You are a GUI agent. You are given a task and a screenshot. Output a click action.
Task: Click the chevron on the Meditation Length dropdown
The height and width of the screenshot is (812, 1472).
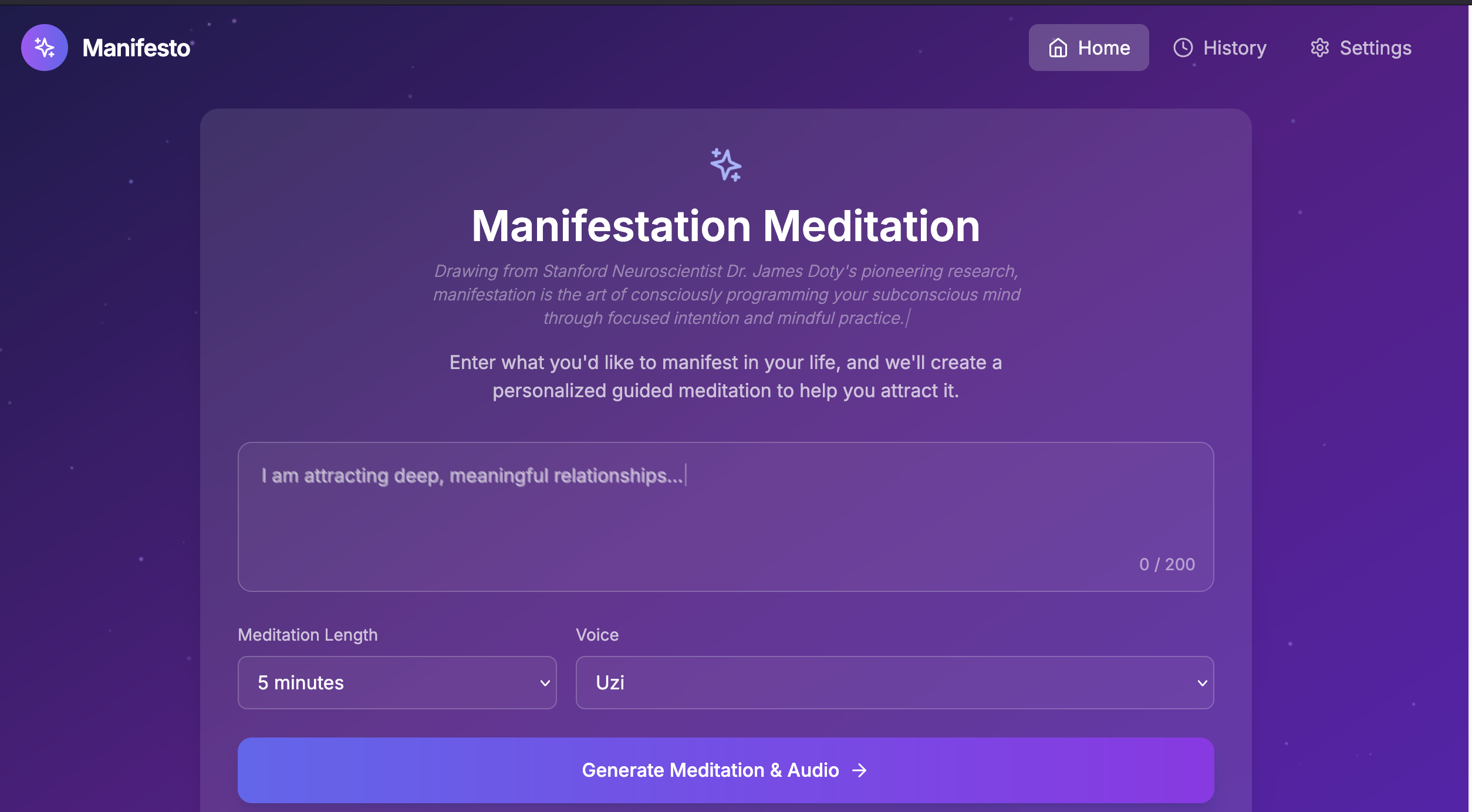tap(545, 683)
